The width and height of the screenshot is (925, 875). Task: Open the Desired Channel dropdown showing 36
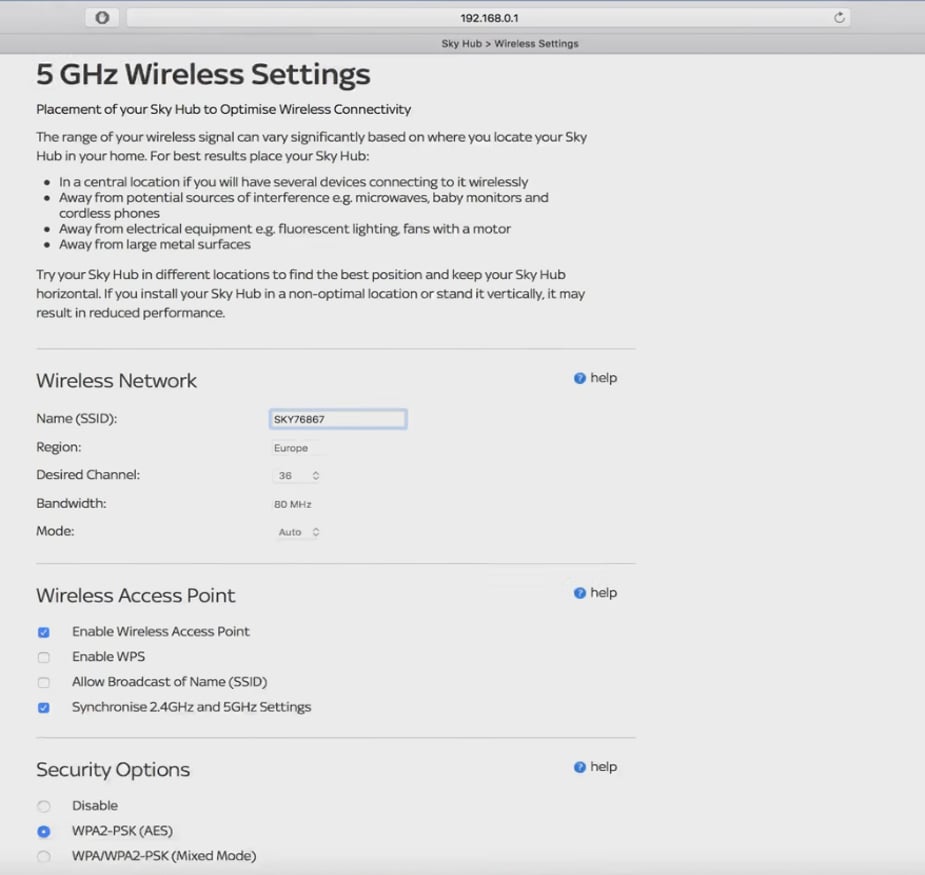(297, 476)
